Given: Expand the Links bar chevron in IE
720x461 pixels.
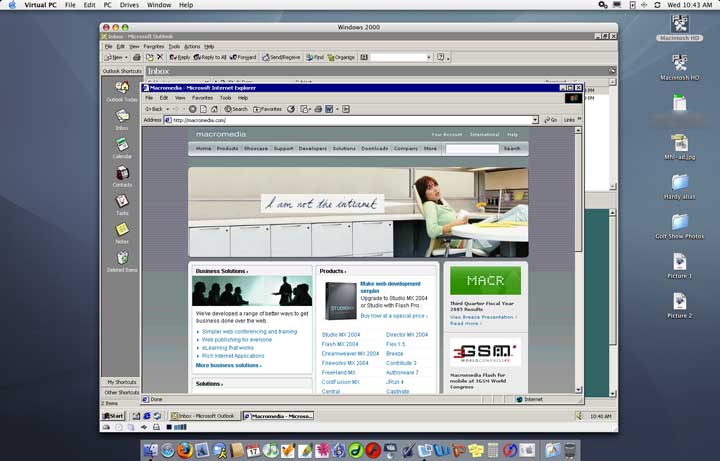Looking at the screenshot, I should click(x=579, y=119).
